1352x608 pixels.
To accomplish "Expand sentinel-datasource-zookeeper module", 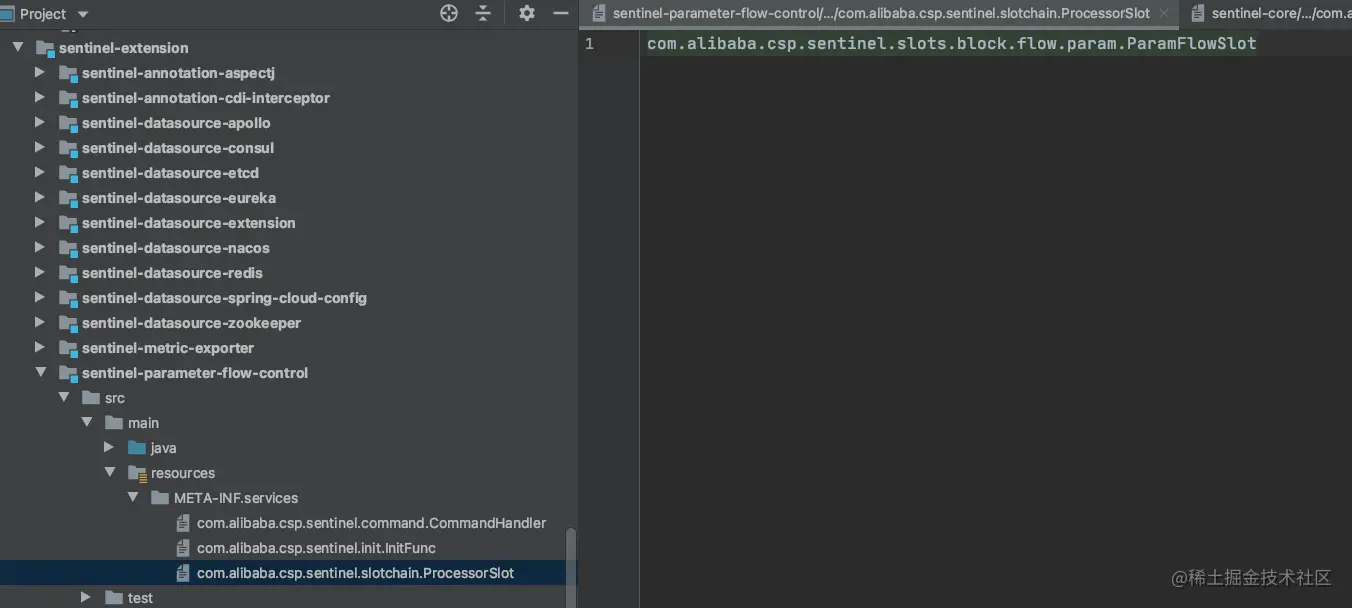I will pyautogui.click(x=40, y=322).
